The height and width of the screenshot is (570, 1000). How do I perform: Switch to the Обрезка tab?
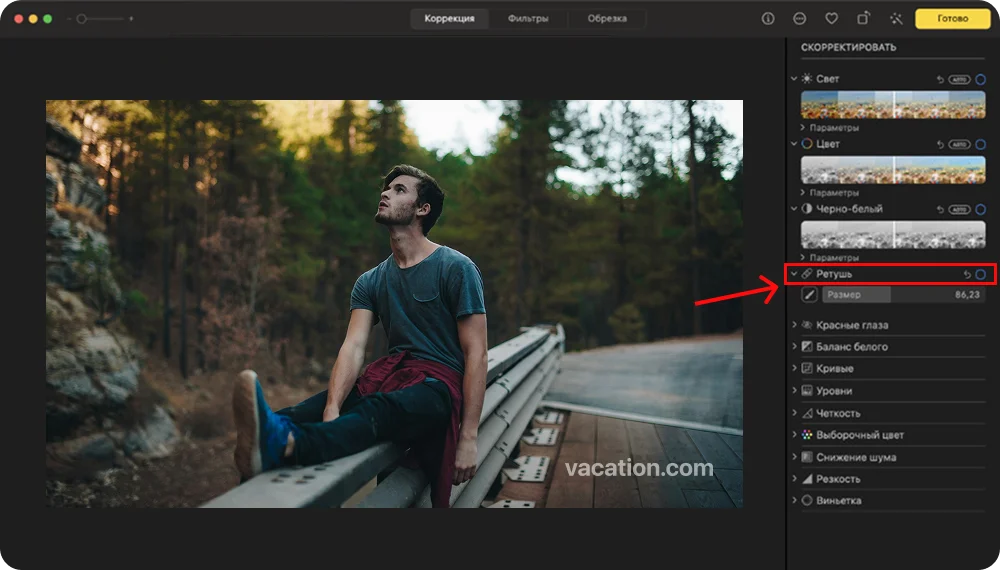(x=607, y=19)
